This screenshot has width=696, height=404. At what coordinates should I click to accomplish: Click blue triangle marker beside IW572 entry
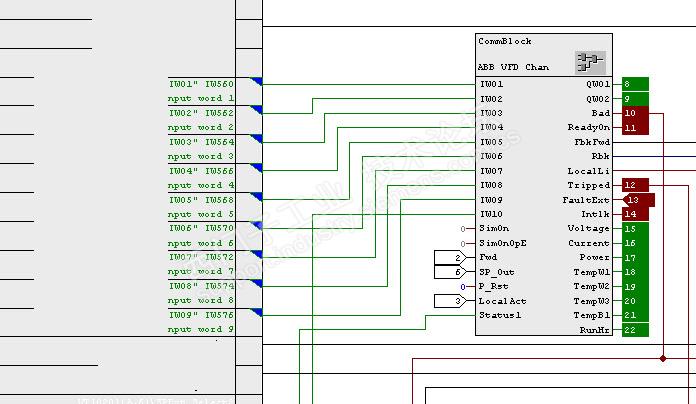[256, 254]
